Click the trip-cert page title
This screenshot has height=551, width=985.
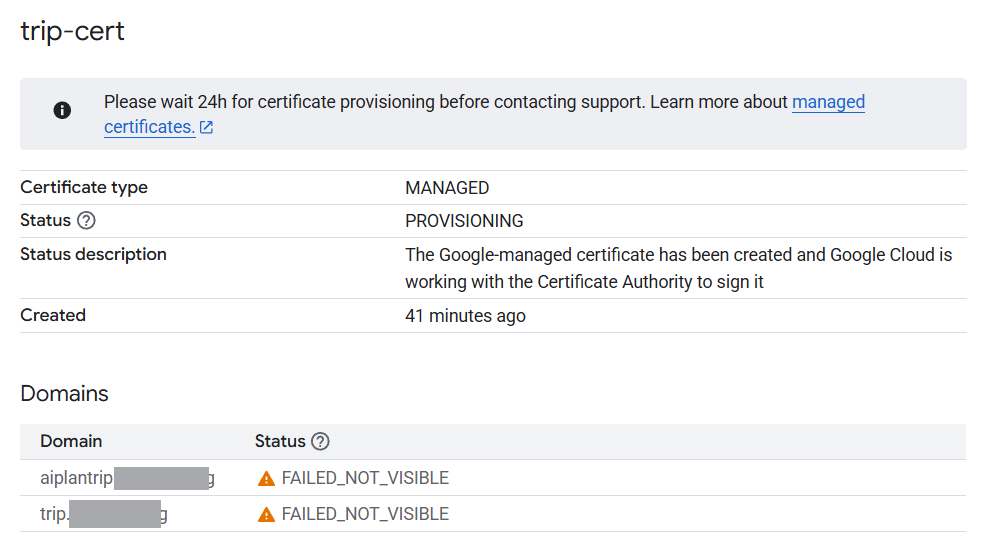tap(73, 31)
